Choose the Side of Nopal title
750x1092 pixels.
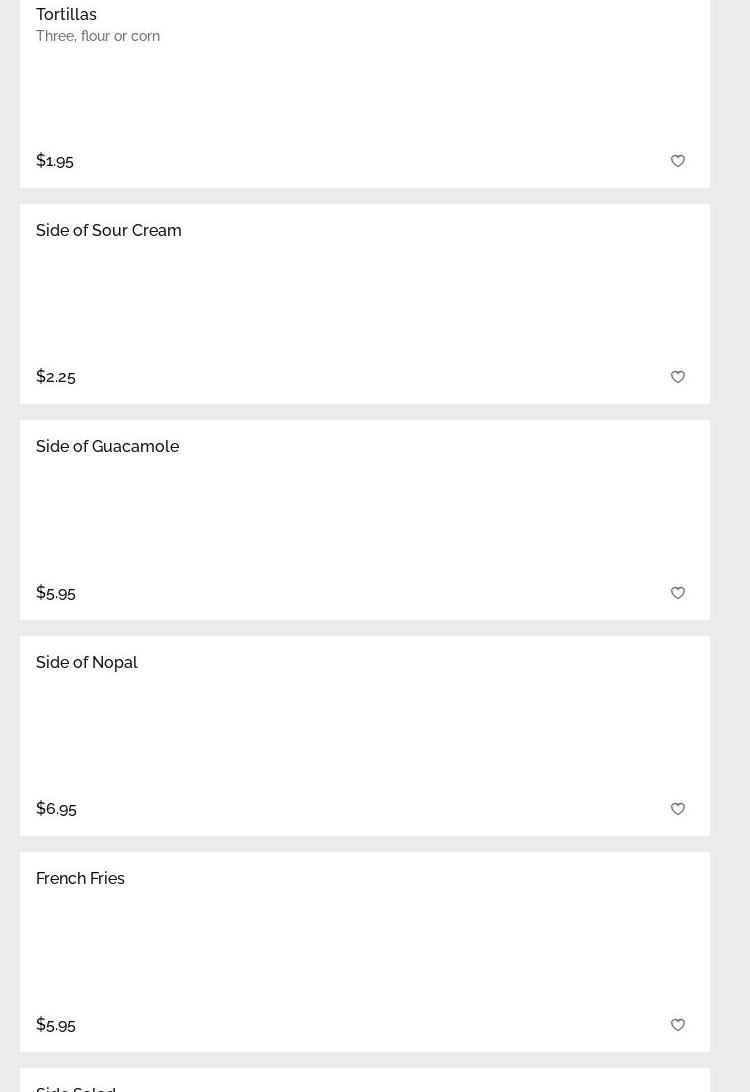pyautogui.click(x=87, y=662)
